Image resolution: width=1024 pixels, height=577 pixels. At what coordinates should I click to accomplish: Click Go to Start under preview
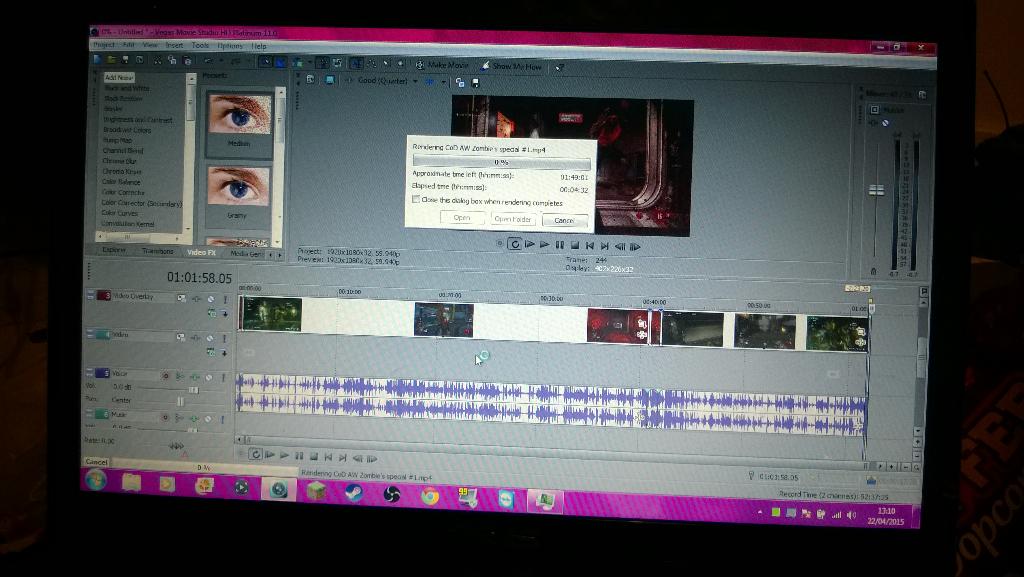tap(590, 246)
